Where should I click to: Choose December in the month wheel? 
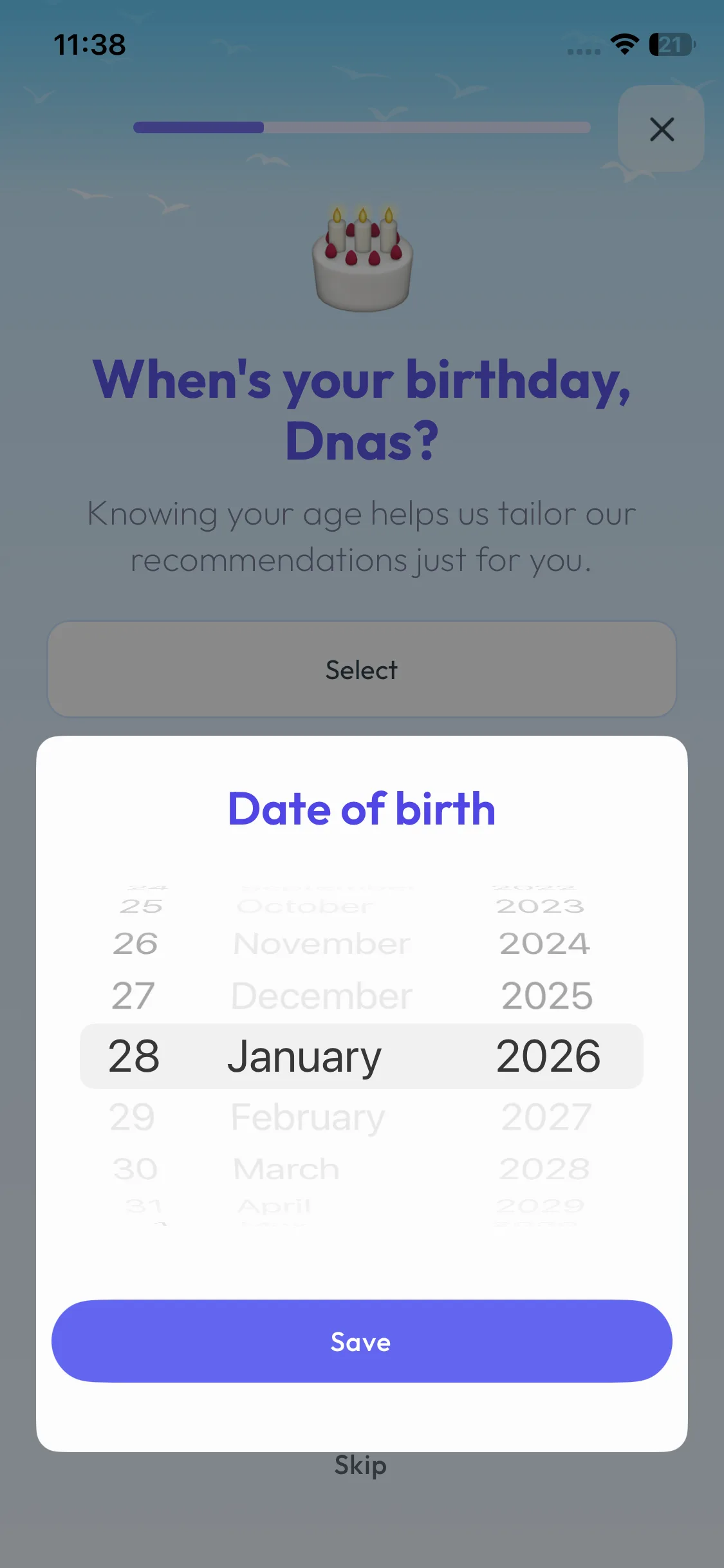coord(321,996)
